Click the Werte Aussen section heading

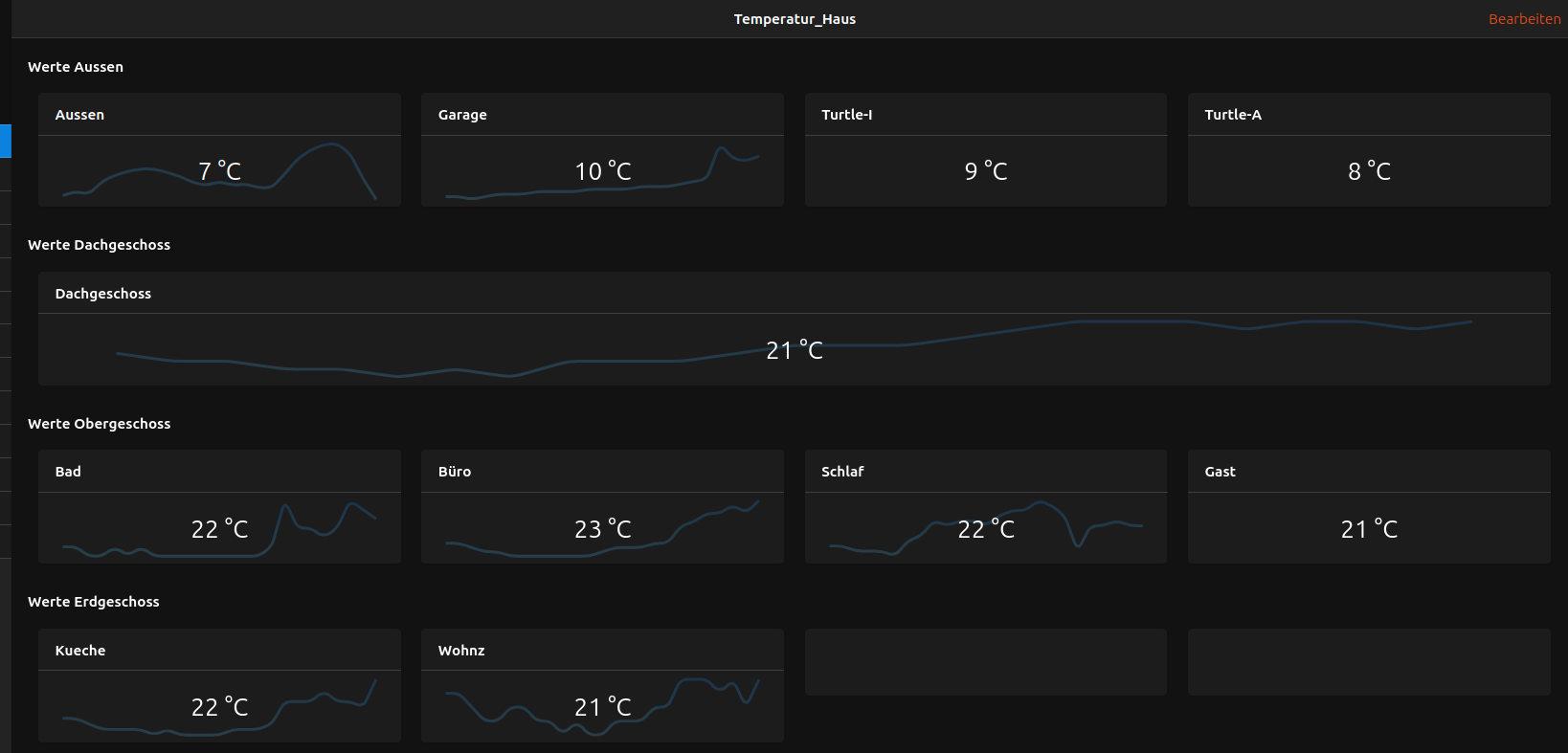[x=76, y=67]
